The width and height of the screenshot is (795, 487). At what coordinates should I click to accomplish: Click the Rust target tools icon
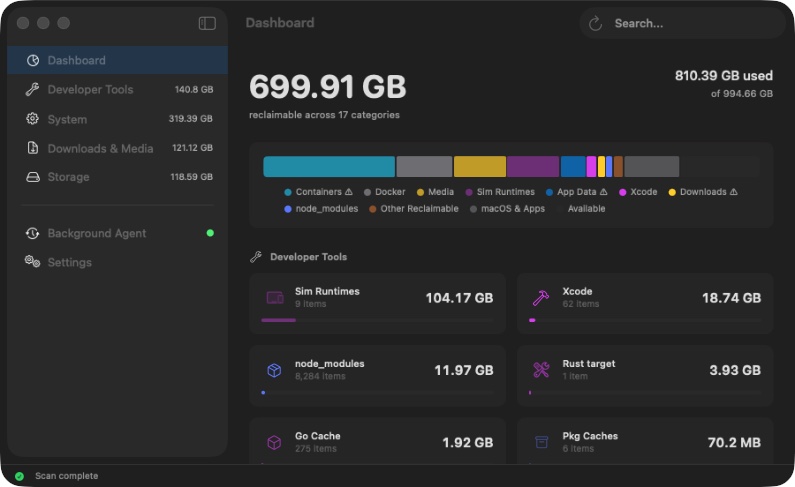(x=541, y=370)
